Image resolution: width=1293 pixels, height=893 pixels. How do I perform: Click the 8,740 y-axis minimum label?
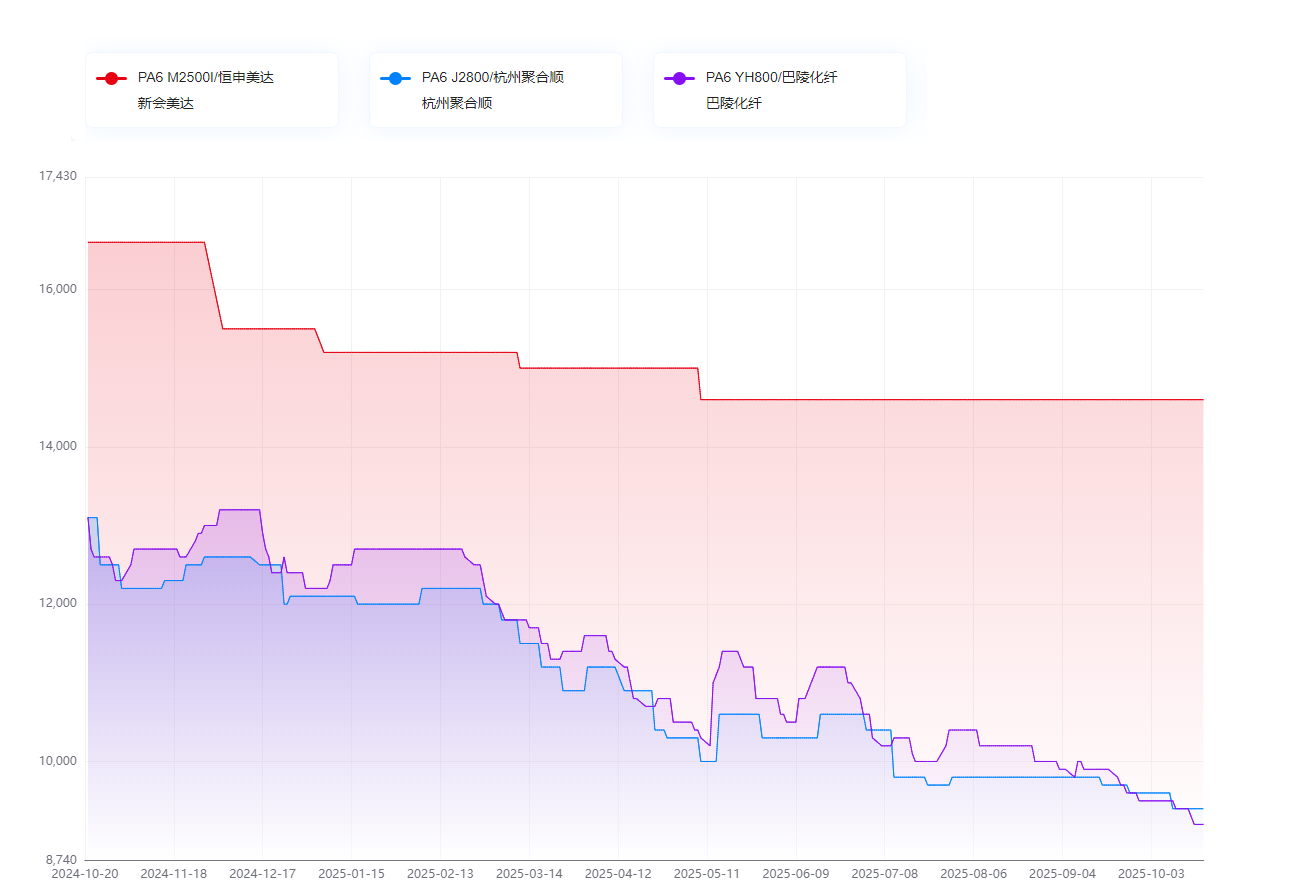(x=60, y=860)
